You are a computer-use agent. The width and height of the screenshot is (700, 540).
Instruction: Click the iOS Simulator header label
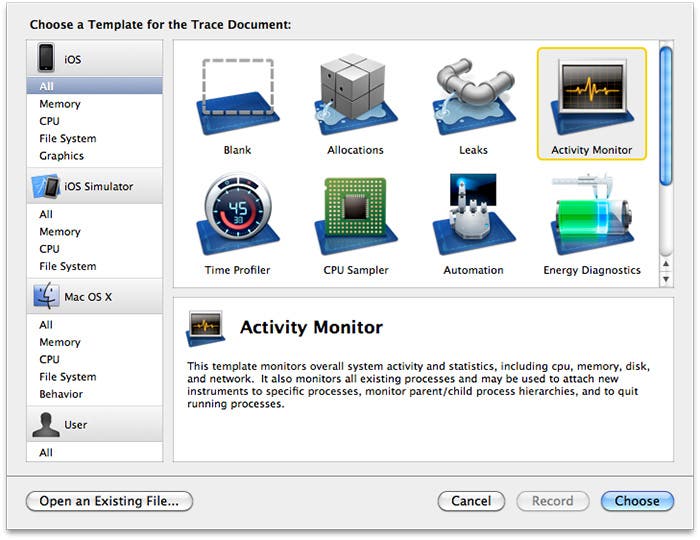click(x=99, y=187)
